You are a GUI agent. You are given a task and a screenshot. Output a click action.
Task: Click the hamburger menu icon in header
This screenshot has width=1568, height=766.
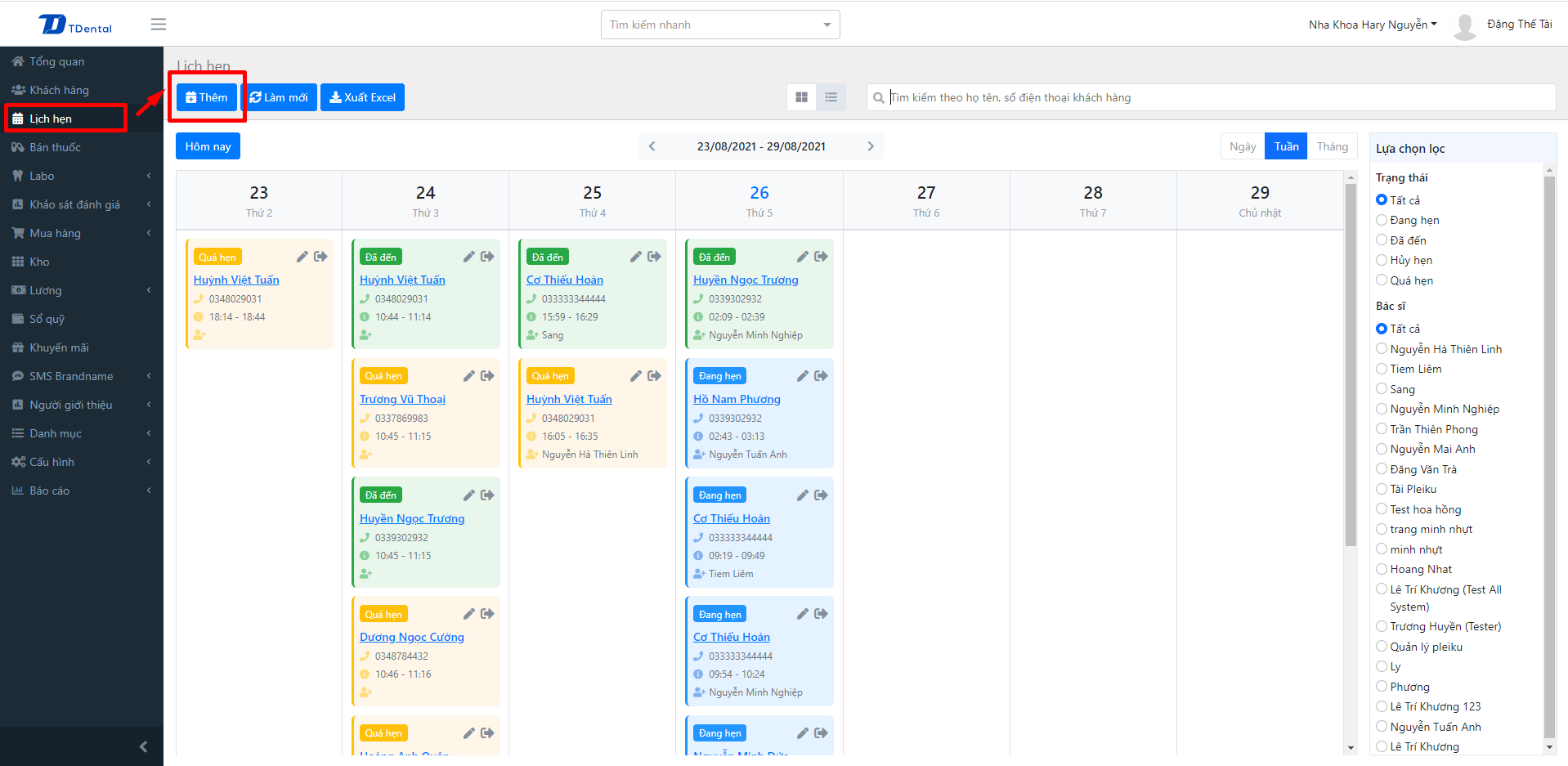point(159,25)
